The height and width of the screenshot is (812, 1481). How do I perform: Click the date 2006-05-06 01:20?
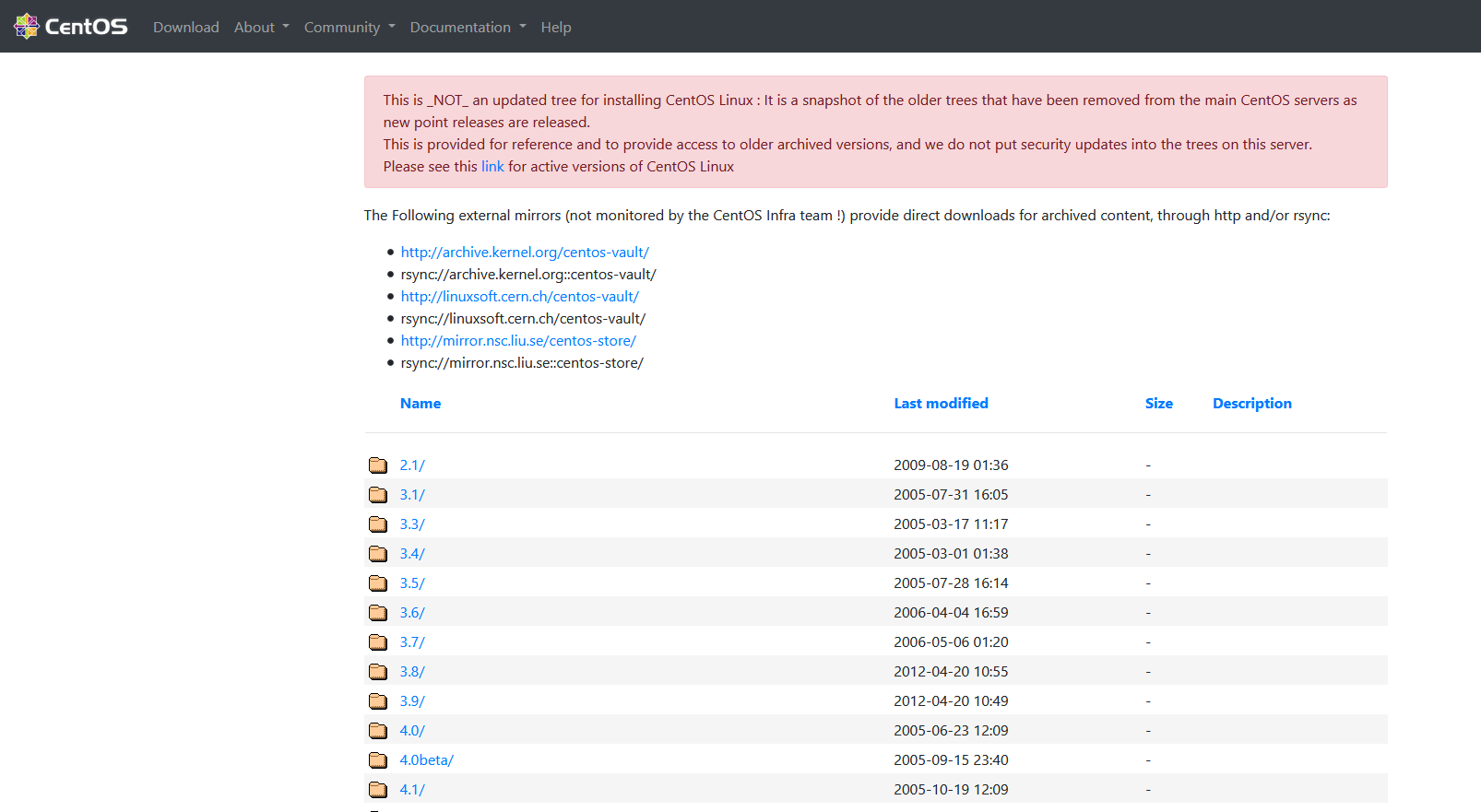pyautogui.click(x=951, y=641)
